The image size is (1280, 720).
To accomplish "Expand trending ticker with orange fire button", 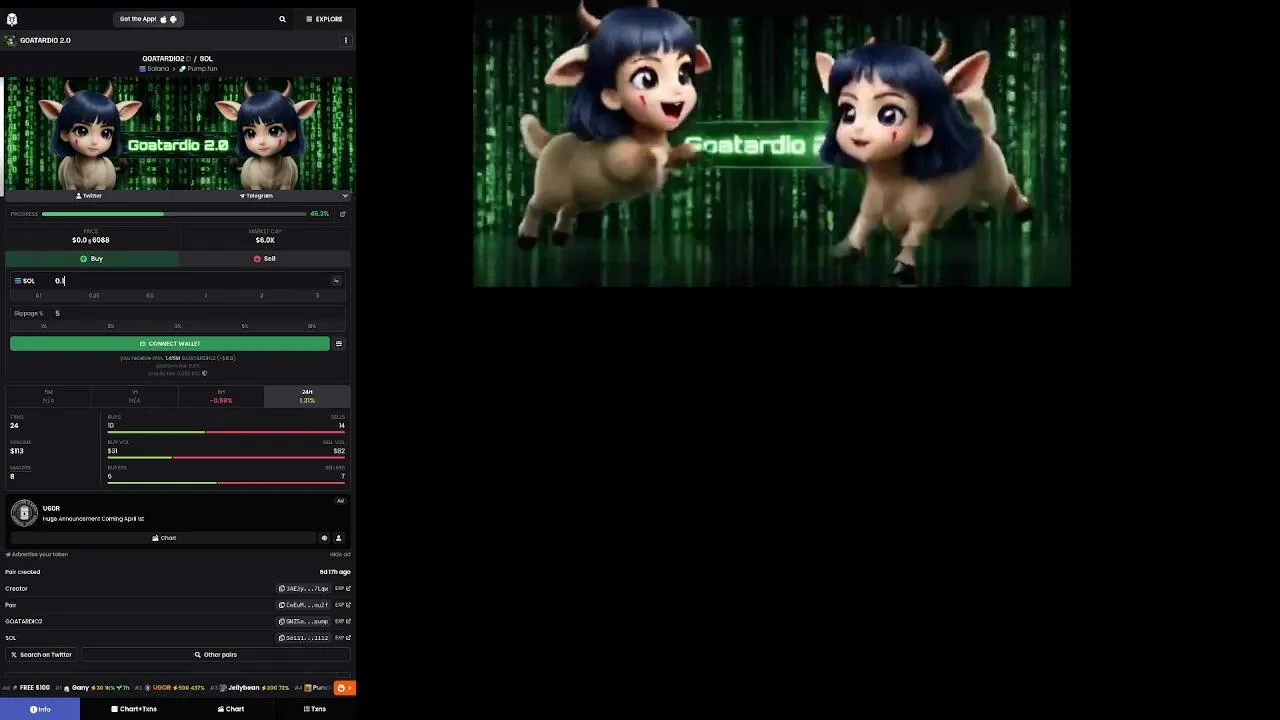I will (x=344, y=688).
